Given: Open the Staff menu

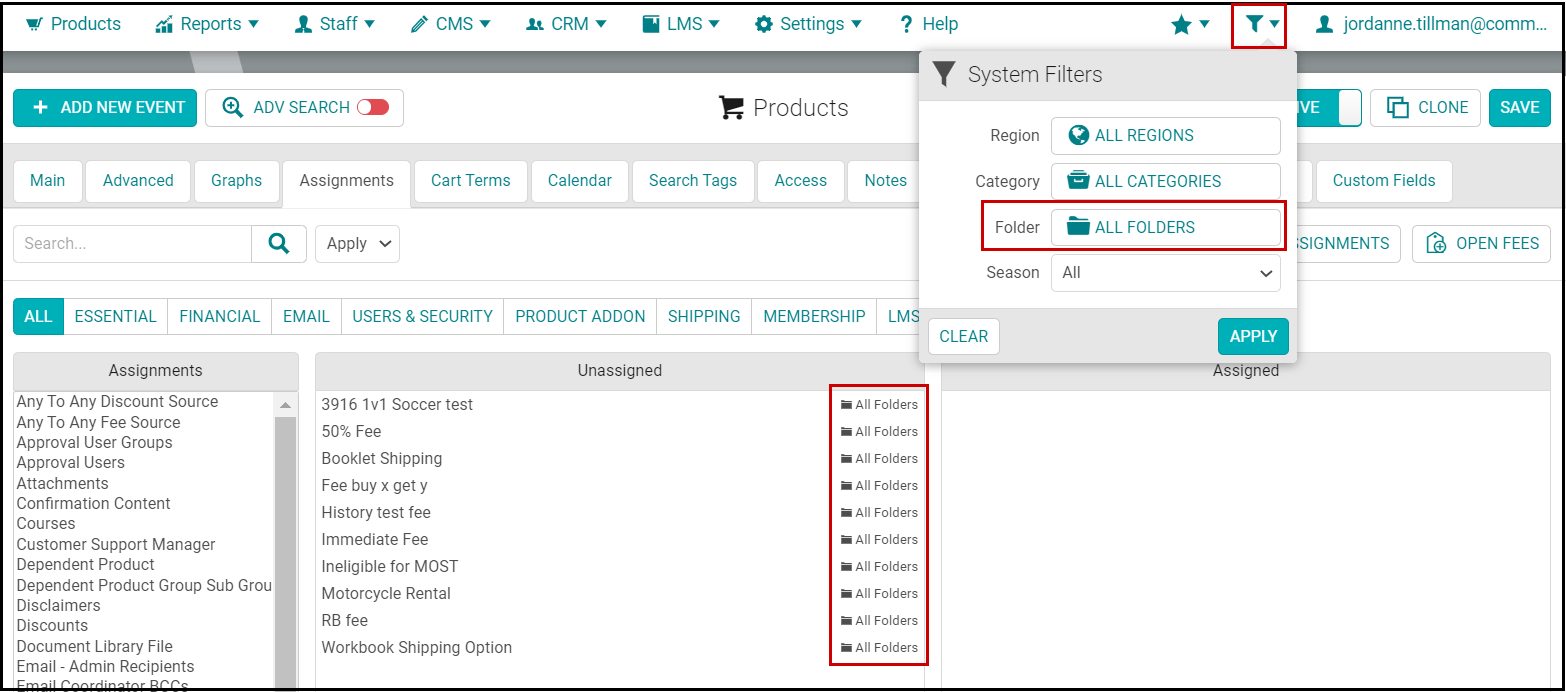Looking at the screenshot, I should (x=335, y=24).
